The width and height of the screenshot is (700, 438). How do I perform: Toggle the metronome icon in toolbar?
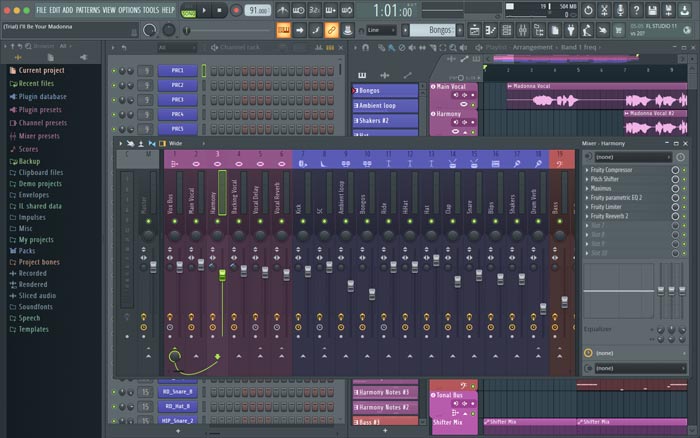coord(282,10)
